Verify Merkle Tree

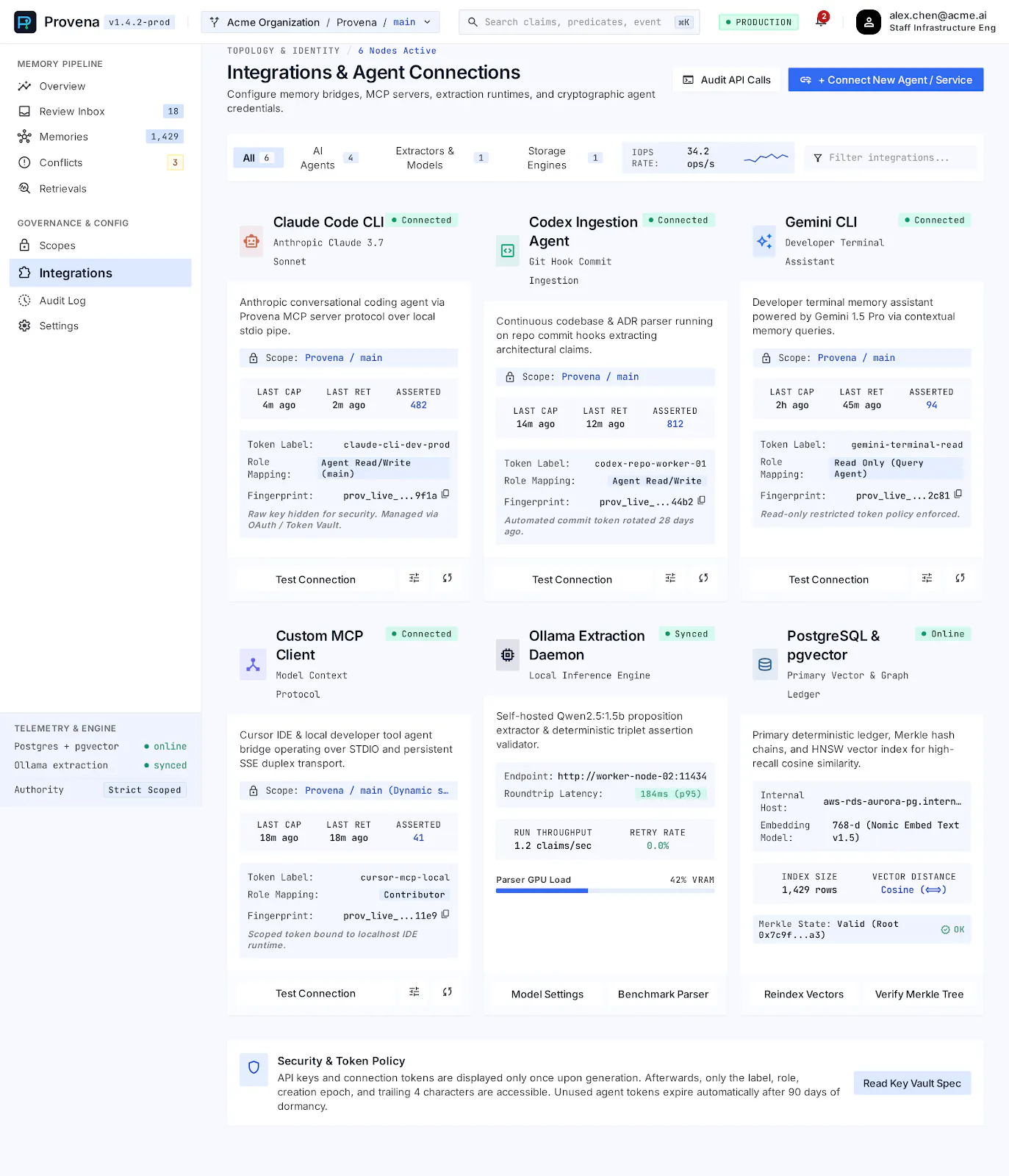coord(919,994)
